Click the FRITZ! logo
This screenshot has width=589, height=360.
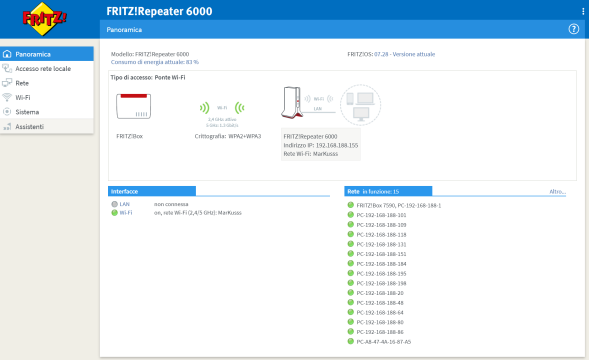44,18
